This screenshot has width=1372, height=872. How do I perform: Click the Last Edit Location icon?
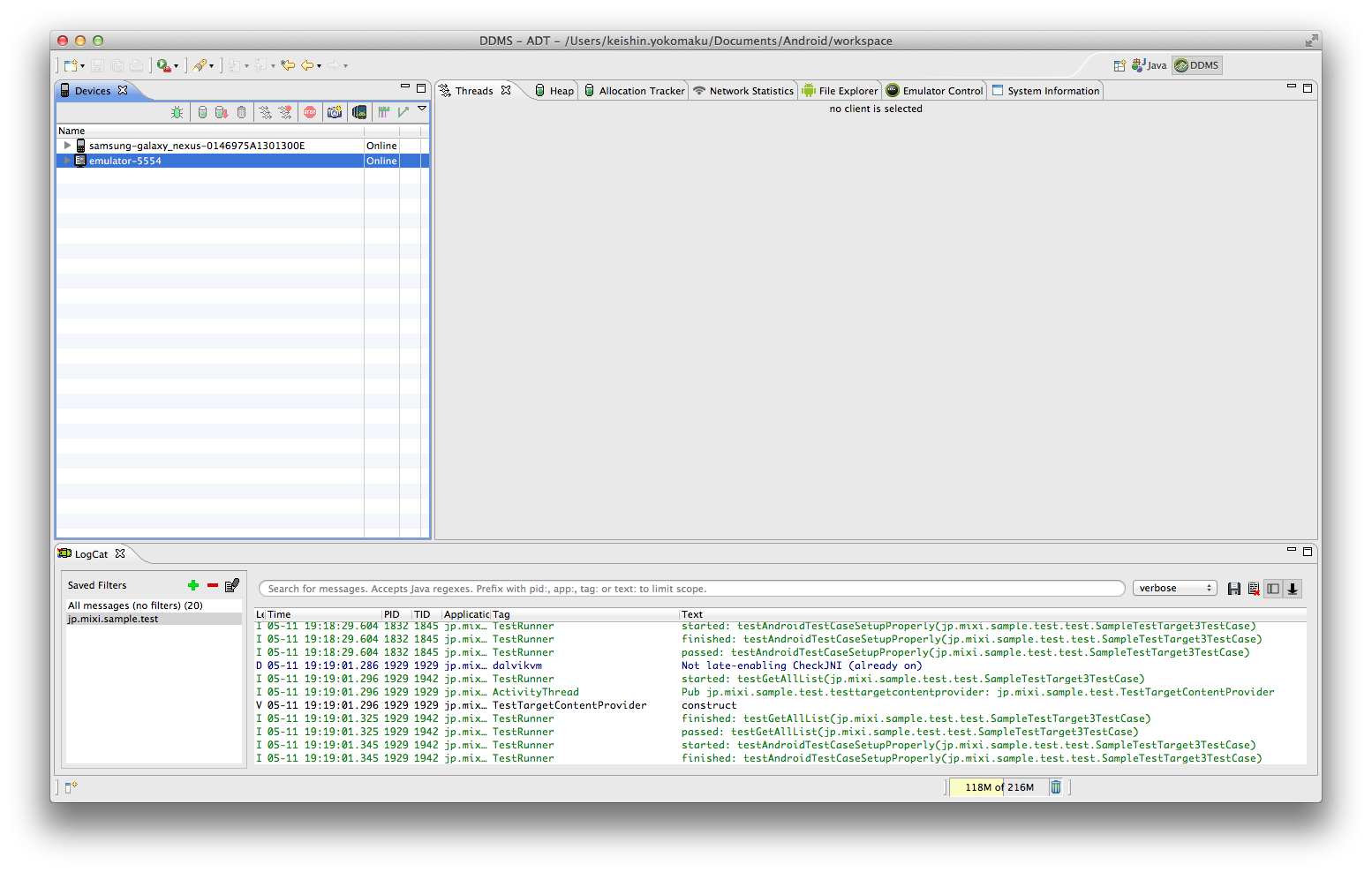coord(288,65)
